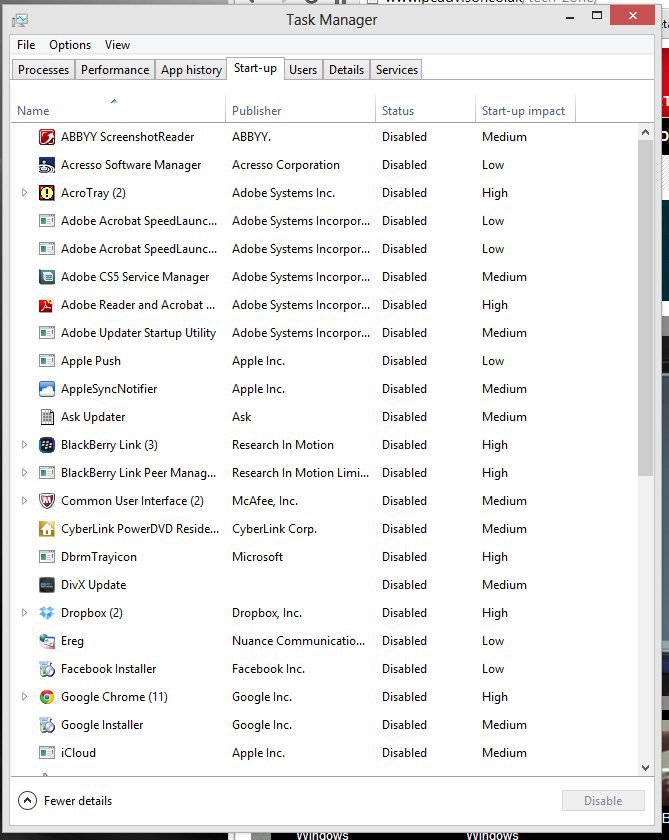This screenshot has height=840, width=669.
Task: Click the 'ABBYY.' publisher cell
Action: click(251, 137)
